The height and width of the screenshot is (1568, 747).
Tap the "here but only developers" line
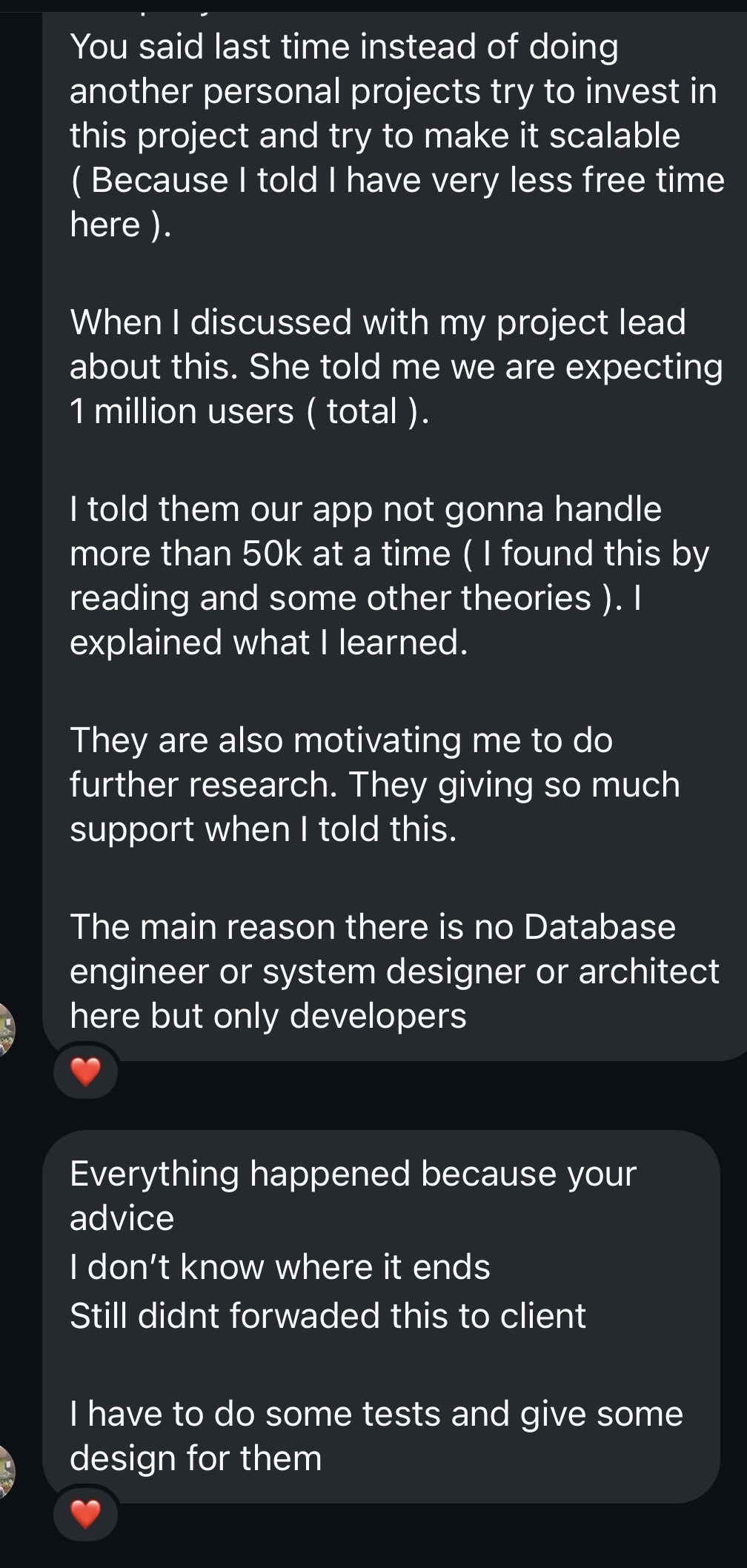click(x=268, y=1016)
